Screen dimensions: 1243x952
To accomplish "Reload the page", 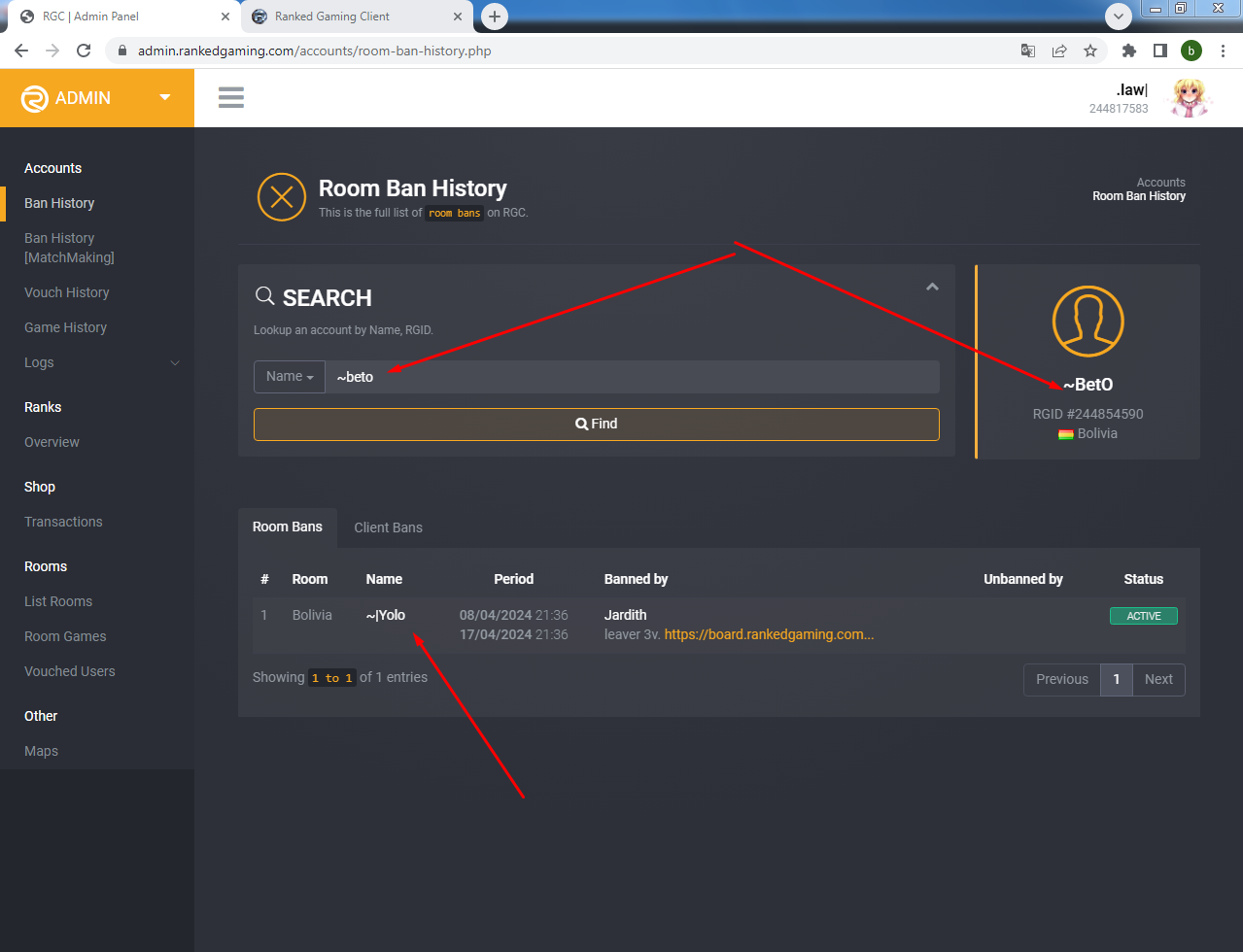I will pos(84,51).
